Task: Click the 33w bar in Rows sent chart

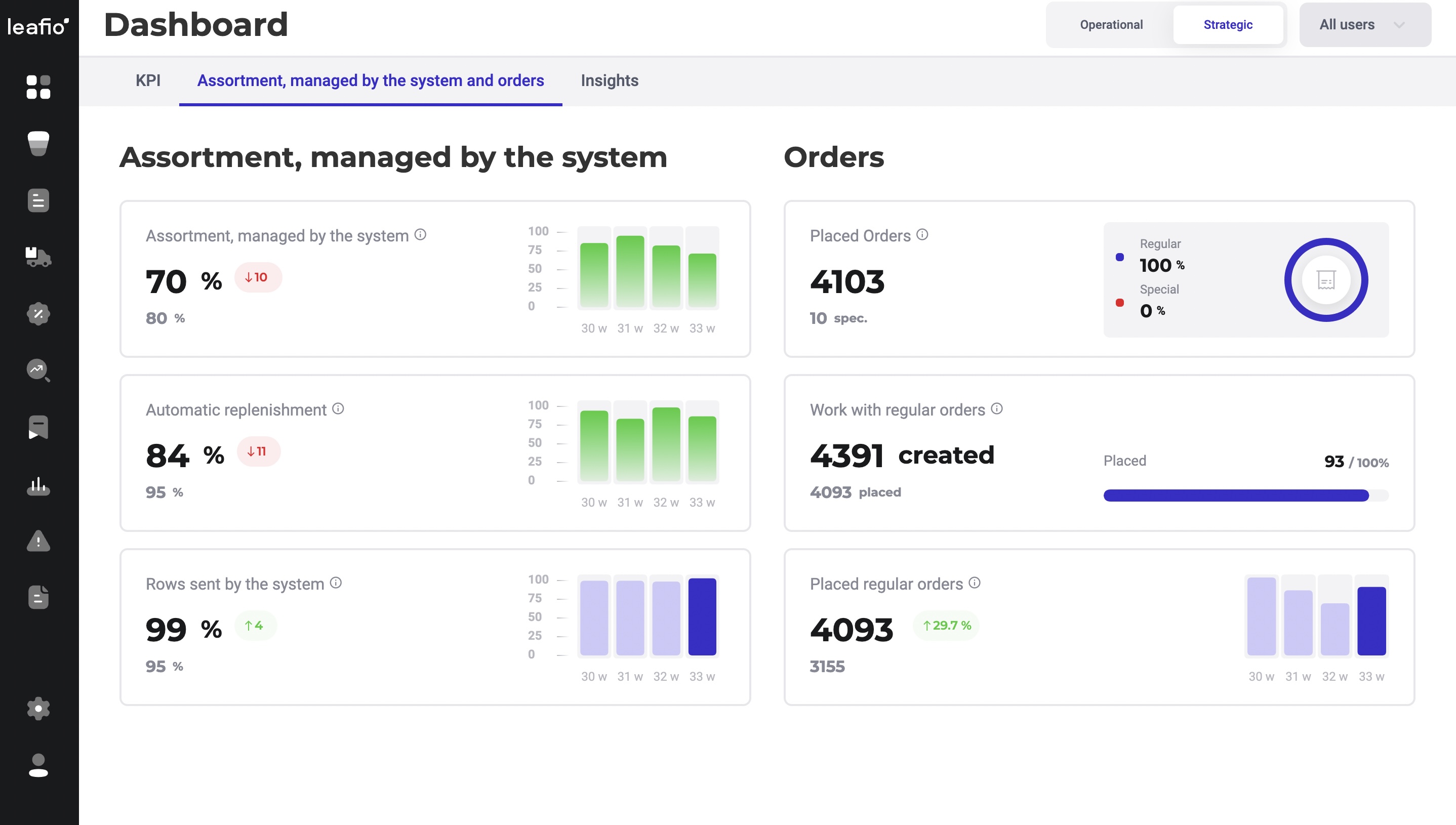Action: (702, 616)
